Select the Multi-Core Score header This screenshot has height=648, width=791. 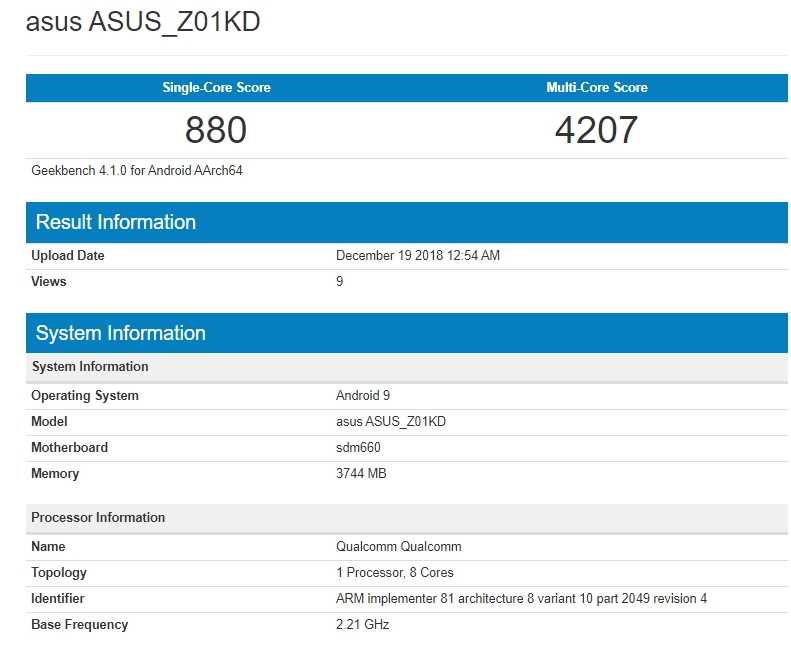[x=597, y=88]
